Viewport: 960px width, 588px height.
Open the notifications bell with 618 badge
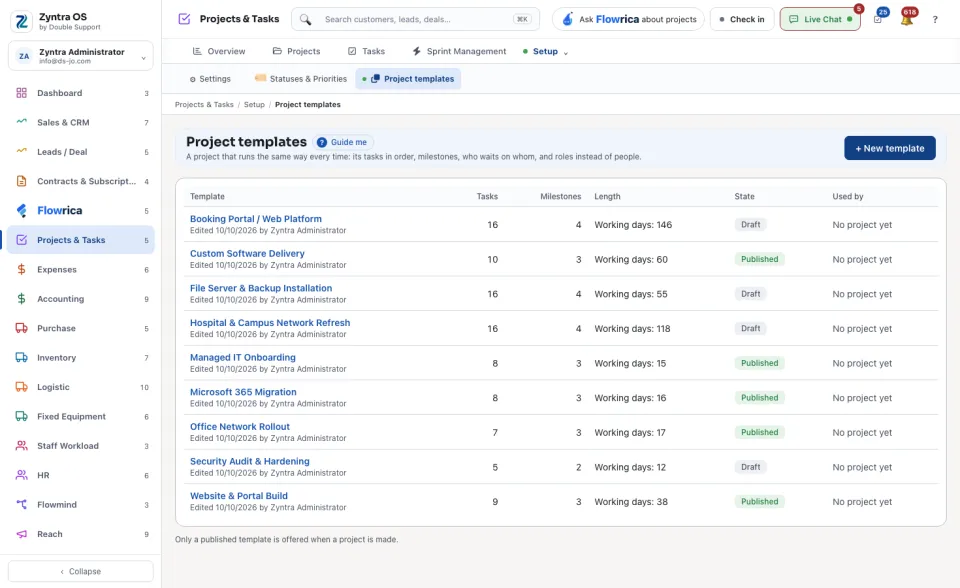(907, 20)
